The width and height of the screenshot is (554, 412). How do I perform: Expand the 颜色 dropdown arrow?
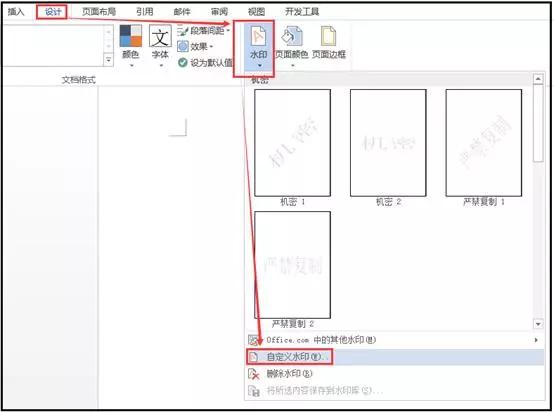coord(131,65)
